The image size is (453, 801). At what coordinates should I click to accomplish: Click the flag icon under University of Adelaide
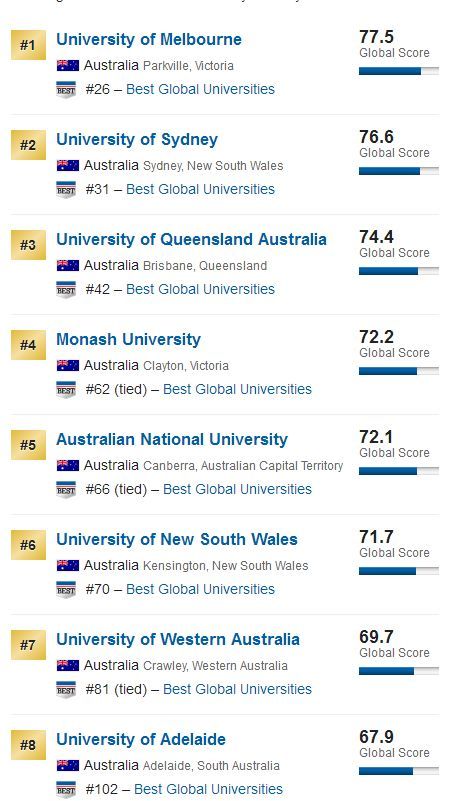[68, 766]
